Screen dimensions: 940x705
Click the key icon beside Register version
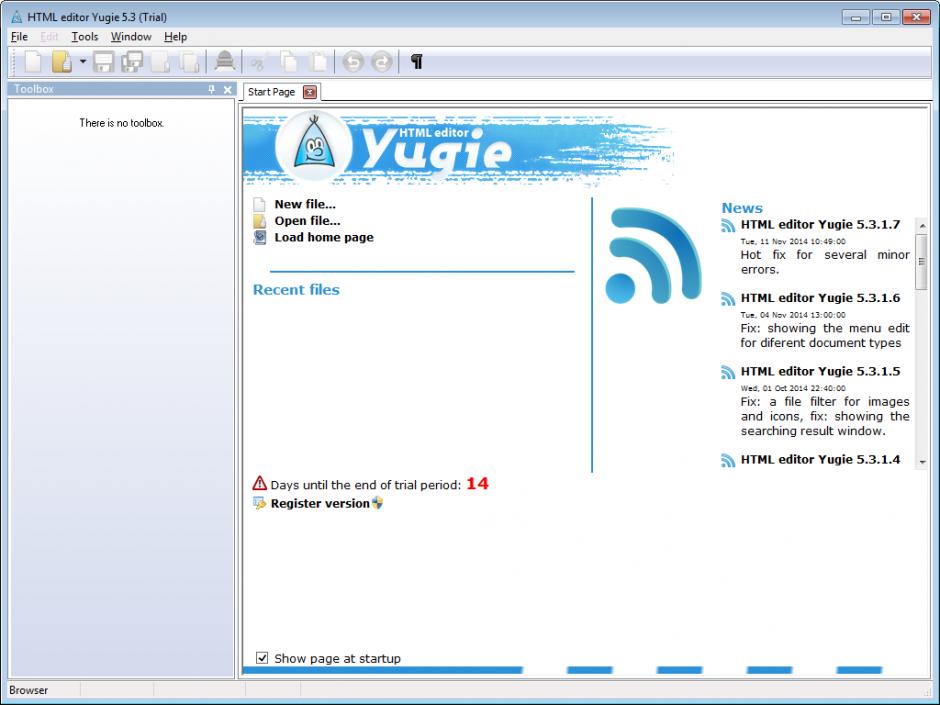[259, 503]
